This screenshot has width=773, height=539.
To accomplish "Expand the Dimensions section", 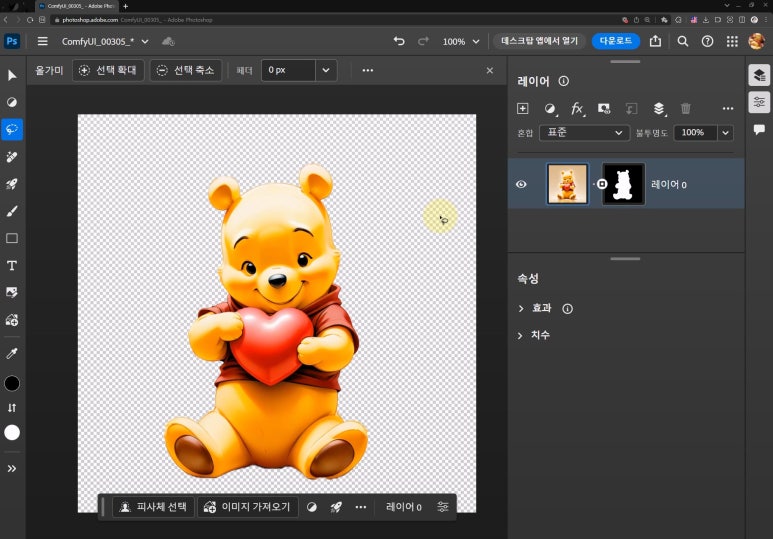I will click(521, 335).
